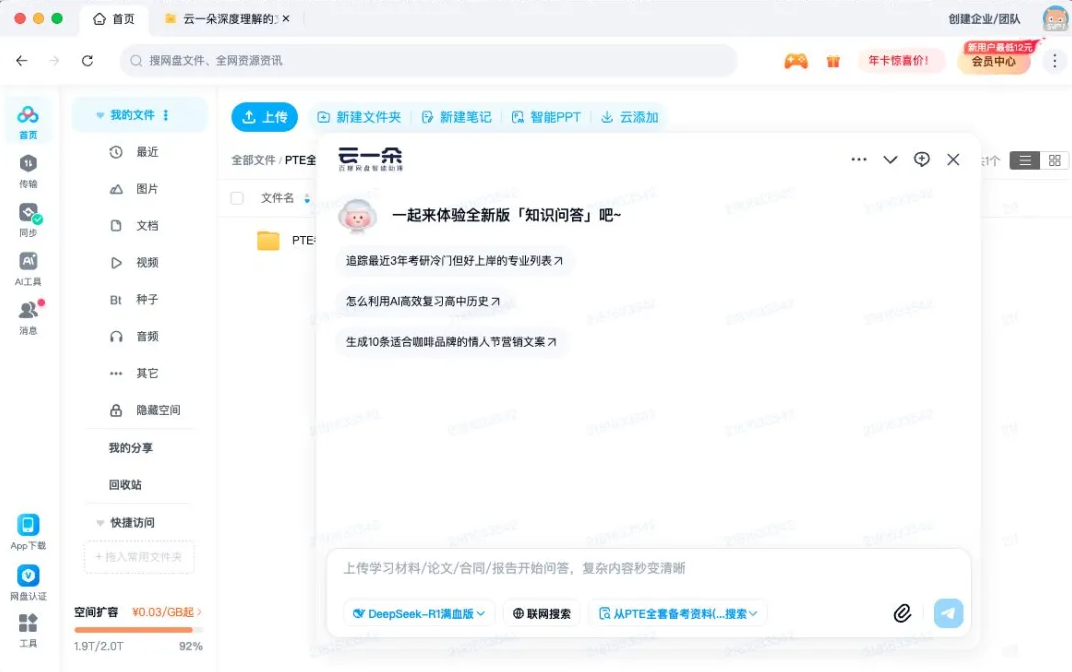Click the 上传 upload button

pyautogui.click(x=265, y=117)
